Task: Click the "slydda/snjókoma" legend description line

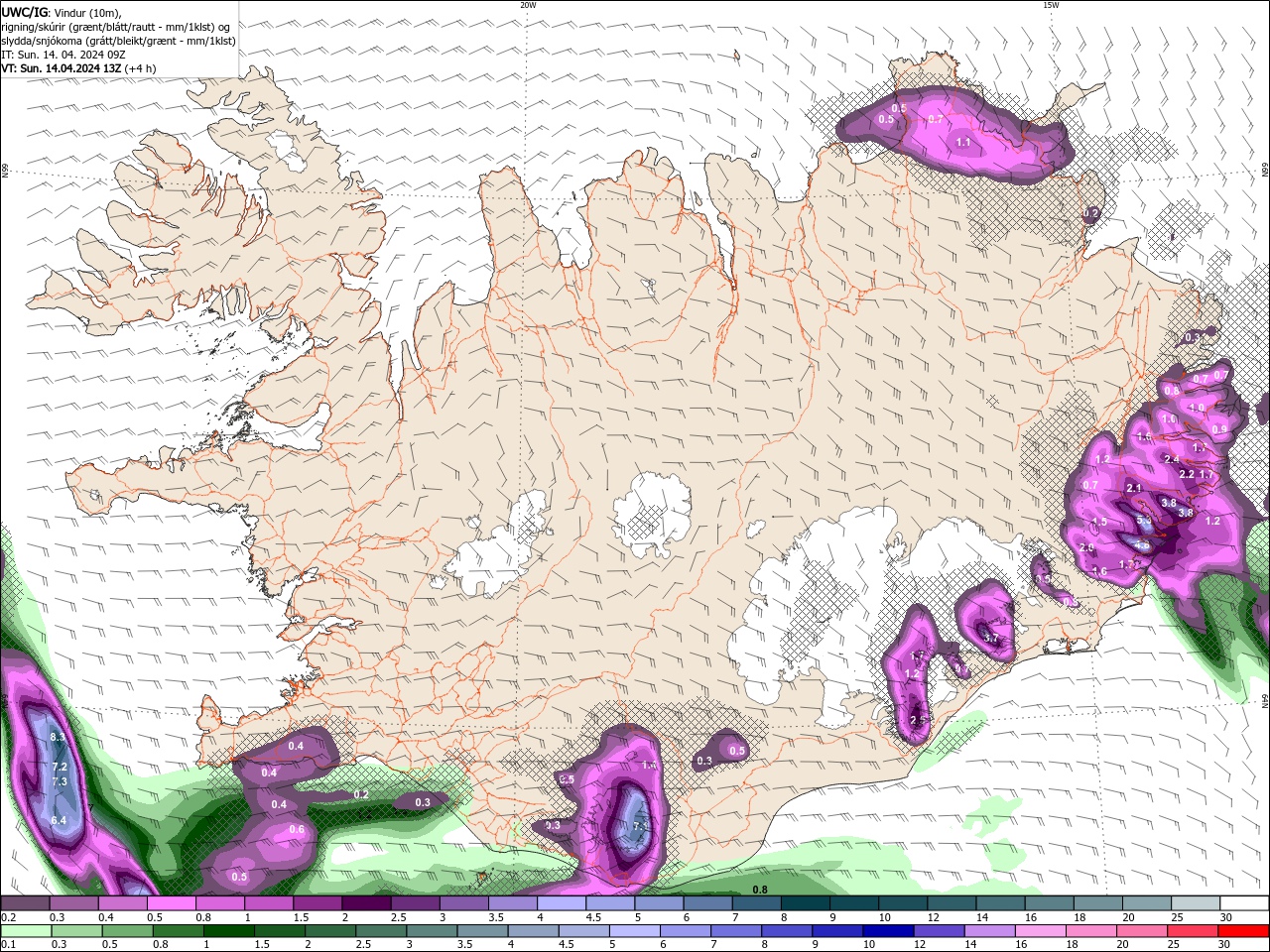Action: click(x=119, y=41)
